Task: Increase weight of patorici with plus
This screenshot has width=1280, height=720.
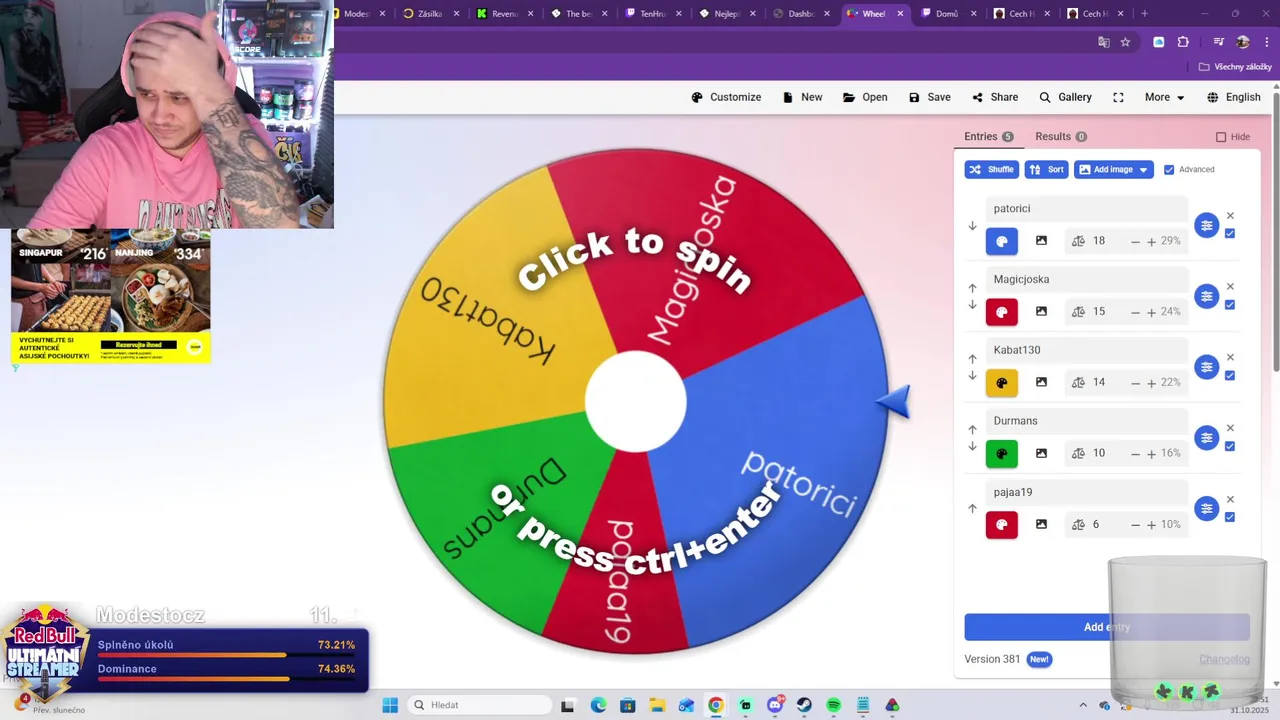Action: (1151, 242)
